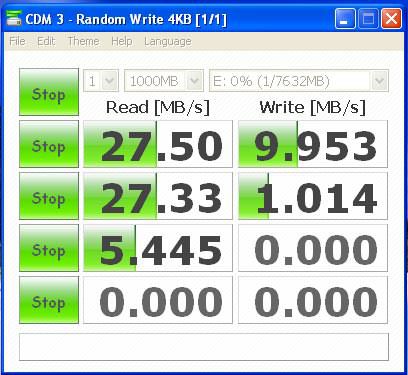Open the Language menu
408x375 pixels.
pyautogui.click(x=168, y=42)
